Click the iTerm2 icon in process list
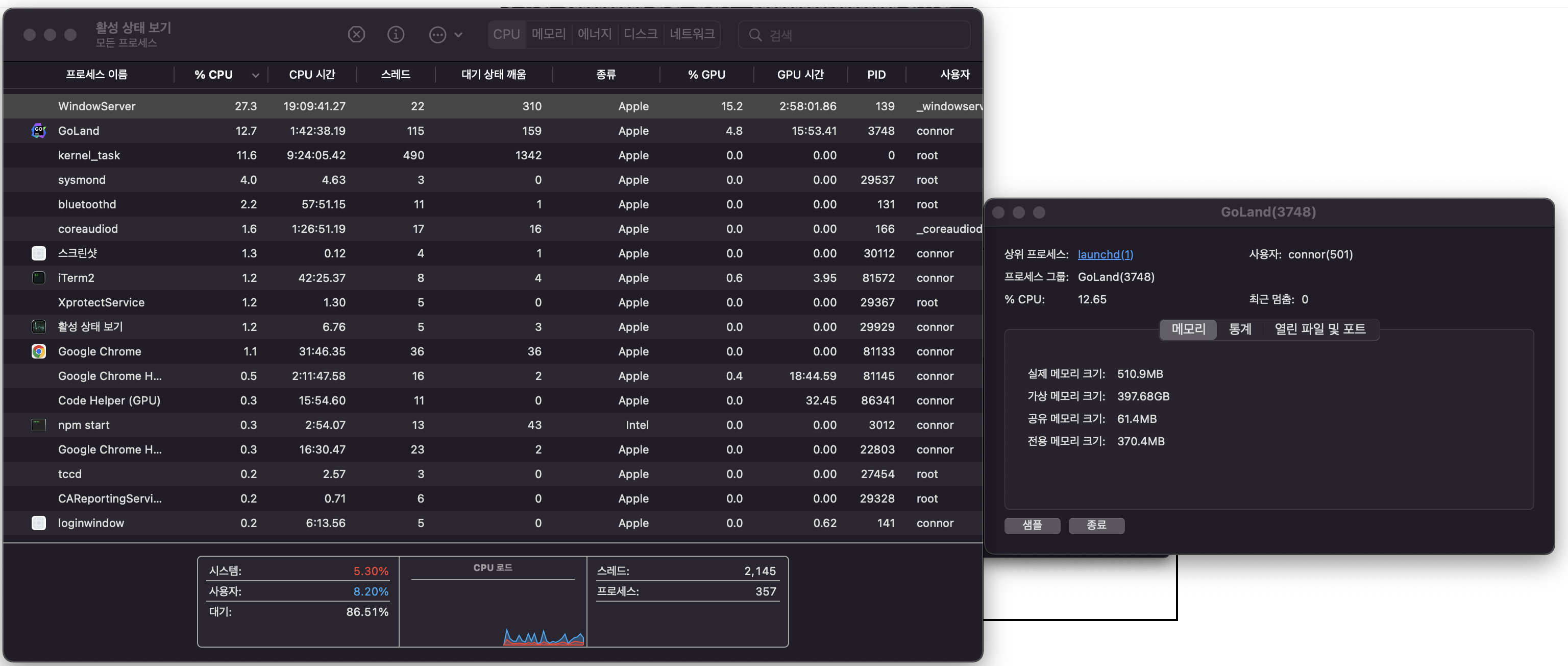The height and width of the screenshot is (666, 1568). [x=38, y=278]
